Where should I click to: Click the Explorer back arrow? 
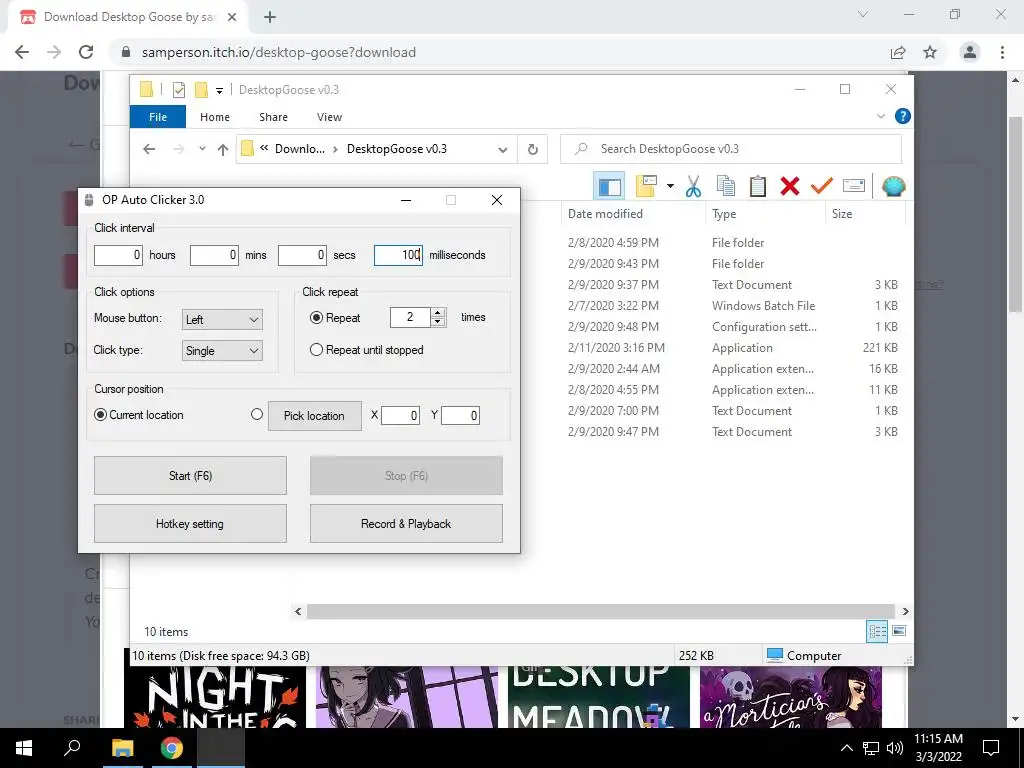(x=149, y=149)
